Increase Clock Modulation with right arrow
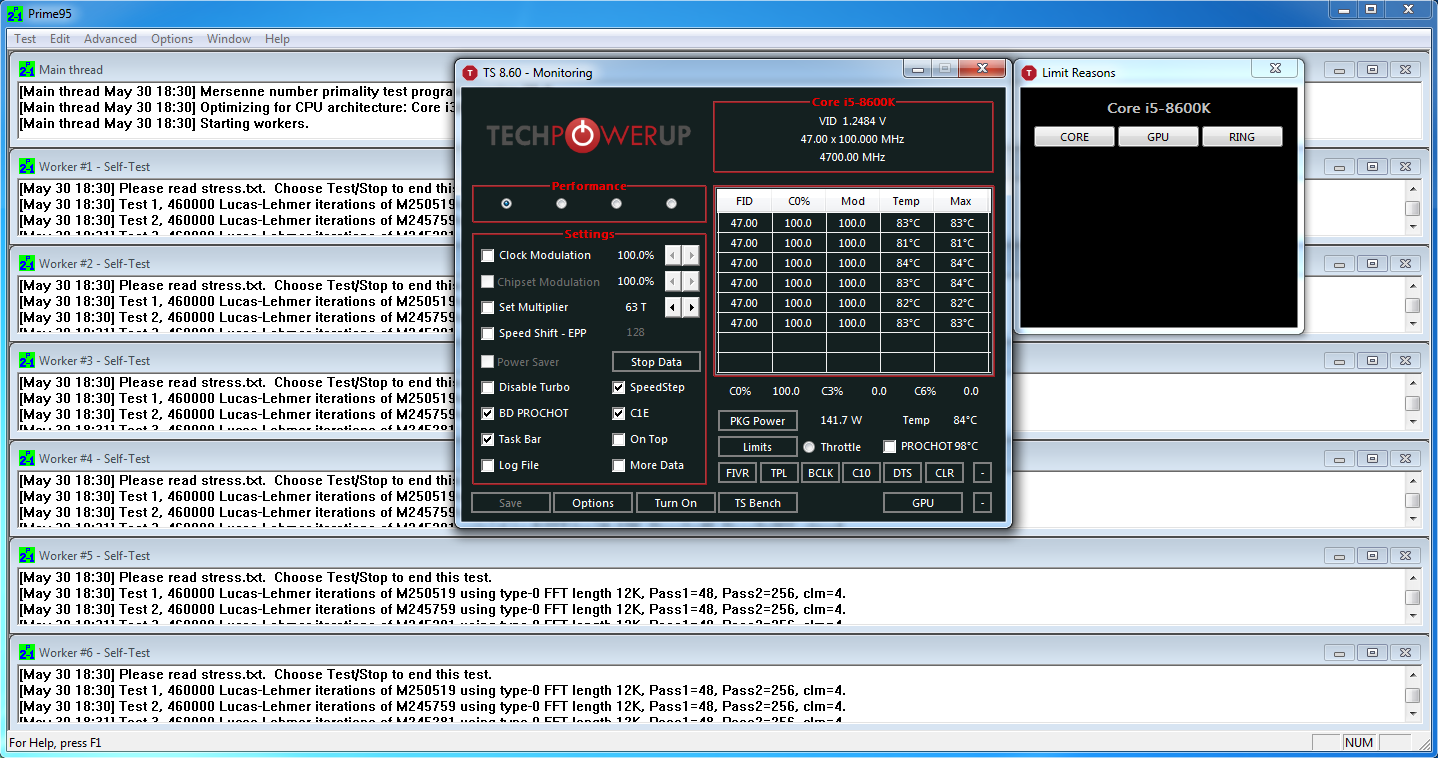 click(x=691, y=256)
